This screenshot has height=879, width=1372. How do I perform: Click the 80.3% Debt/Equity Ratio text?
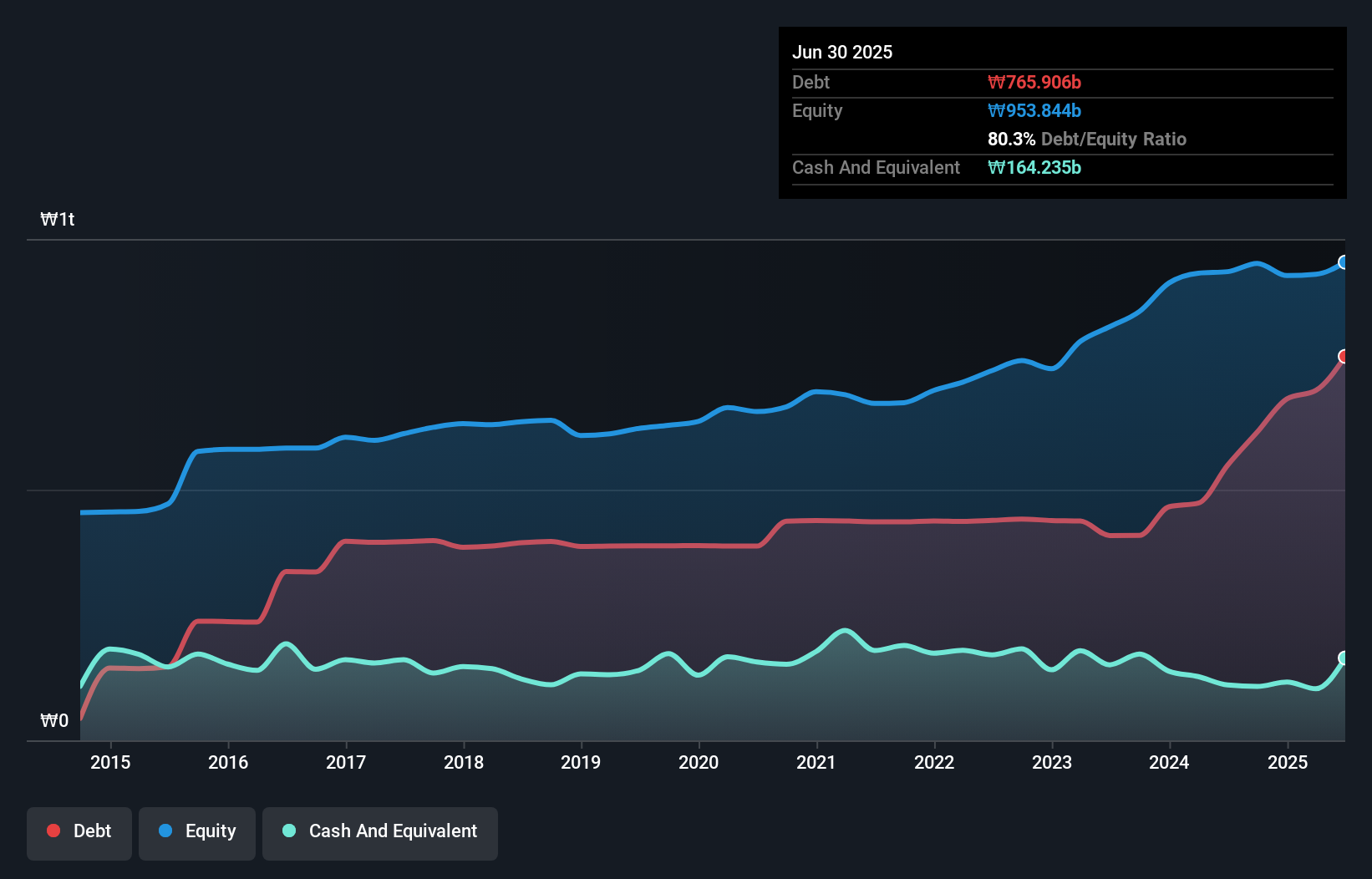click(1087, 140)
